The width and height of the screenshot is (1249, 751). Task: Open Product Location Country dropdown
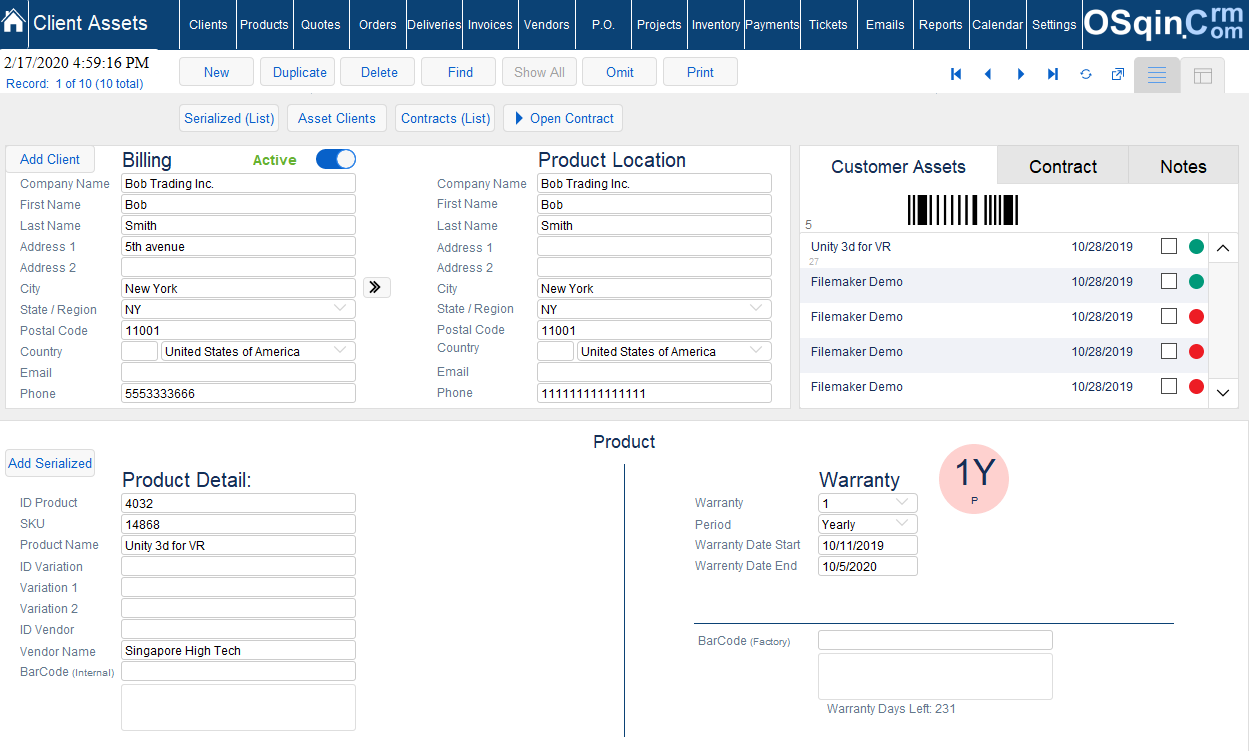[757, 351]
